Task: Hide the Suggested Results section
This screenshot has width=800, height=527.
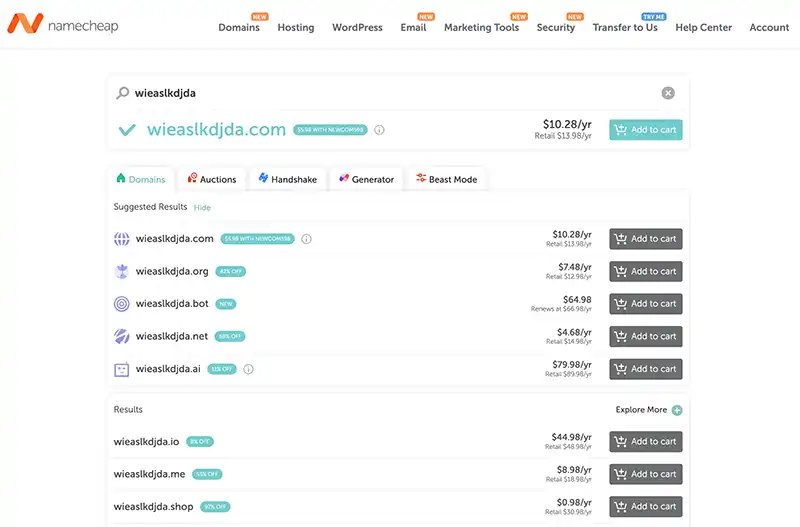Action: [202, 208]
